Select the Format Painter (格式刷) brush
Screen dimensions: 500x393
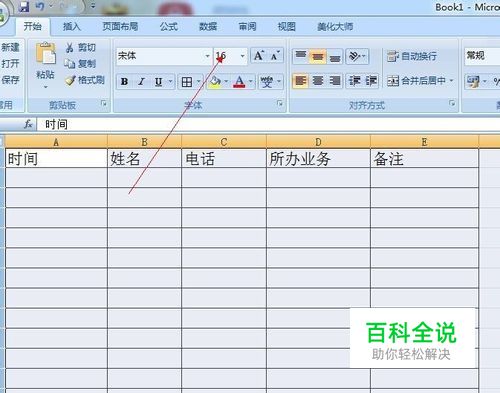pos(70,80)
